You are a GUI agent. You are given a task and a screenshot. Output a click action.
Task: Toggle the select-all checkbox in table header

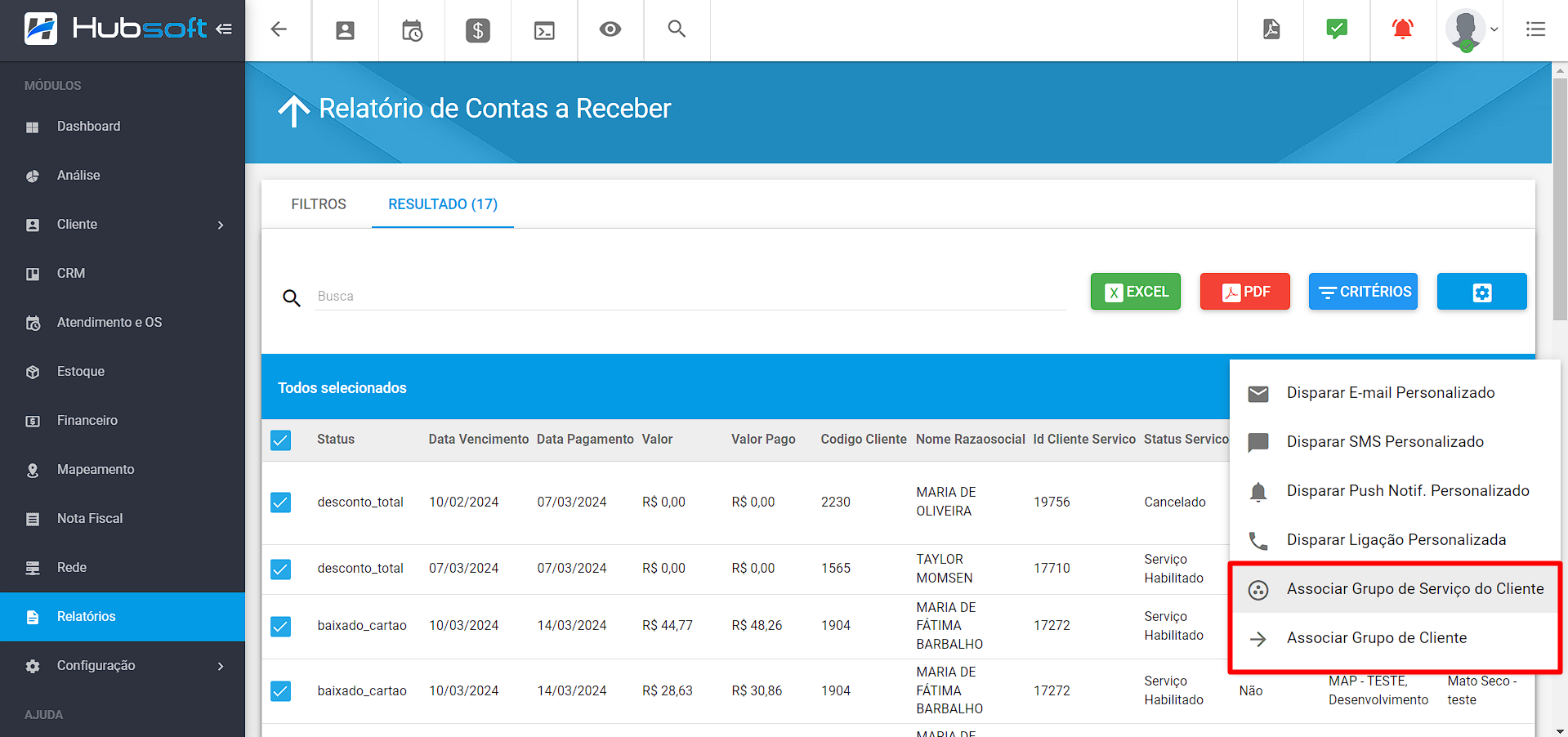[280, 440]
